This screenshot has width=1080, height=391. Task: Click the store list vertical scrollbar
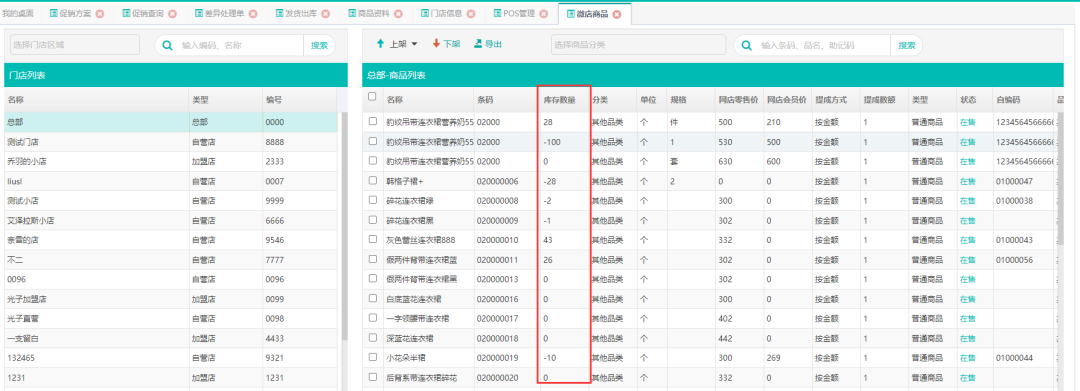344,227
